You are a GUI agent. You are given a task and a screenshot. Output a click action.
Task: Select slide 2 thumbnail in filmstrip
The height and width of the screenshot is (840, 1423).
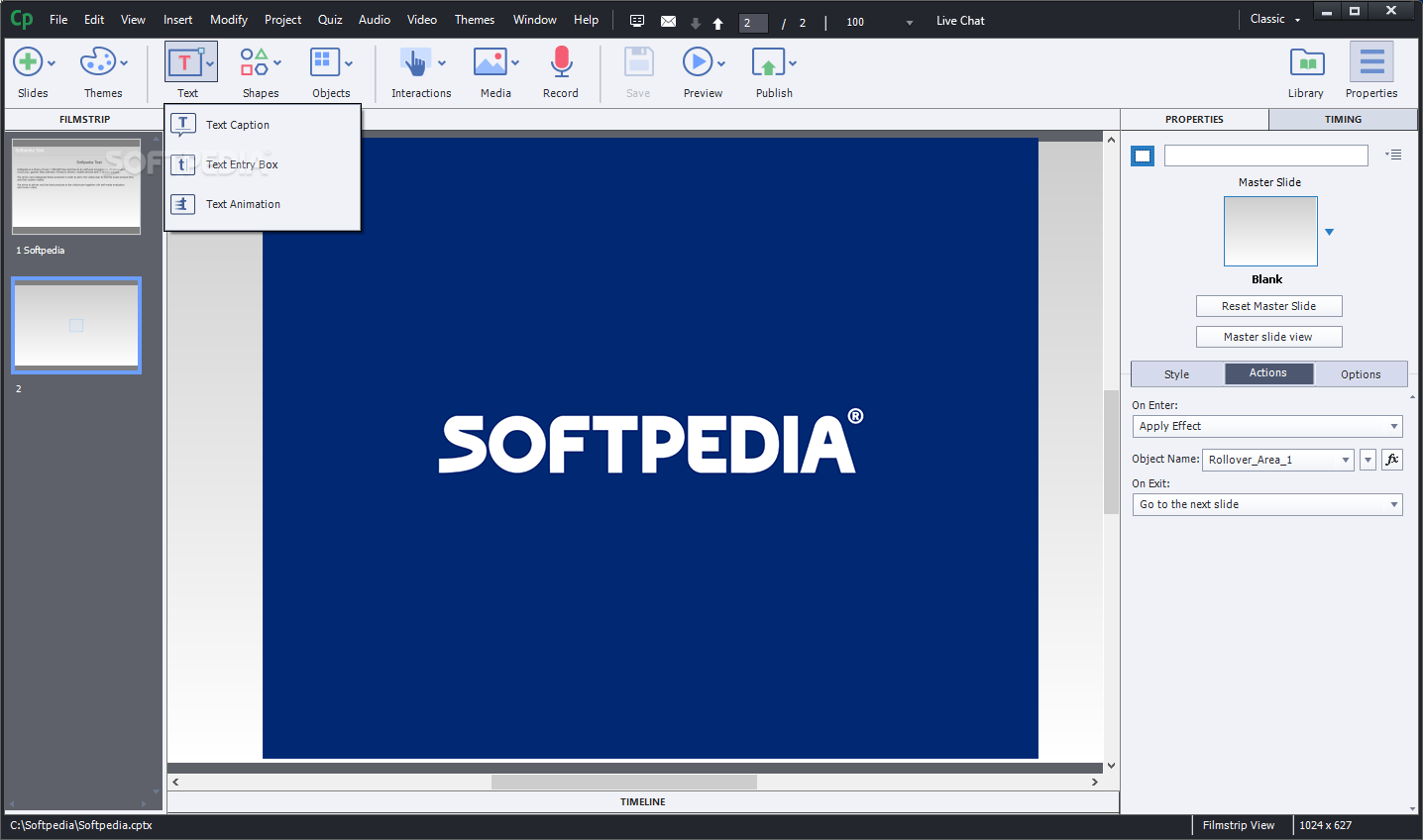[x=76, y=325]
